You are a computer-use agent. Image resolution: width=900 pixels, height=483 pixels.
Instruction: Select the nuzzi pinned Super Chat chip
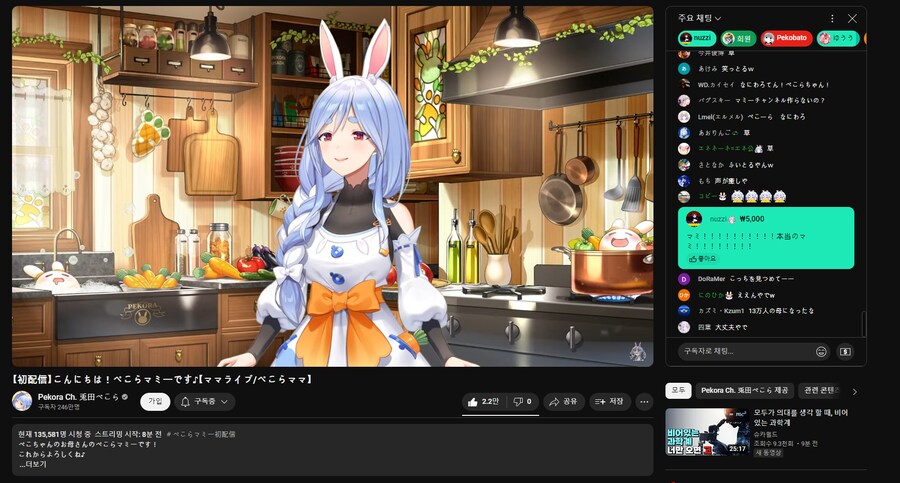[696, 38]
